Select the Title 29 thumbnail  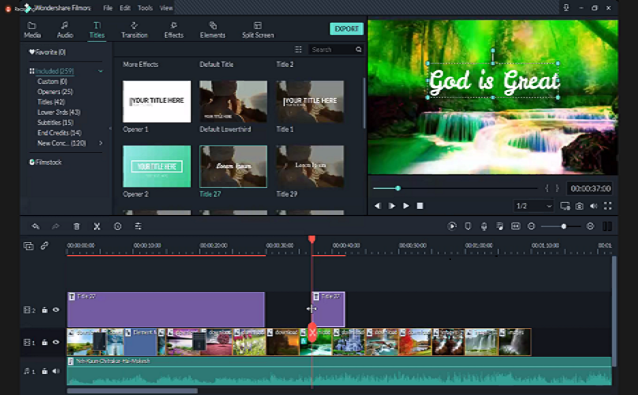310,166
